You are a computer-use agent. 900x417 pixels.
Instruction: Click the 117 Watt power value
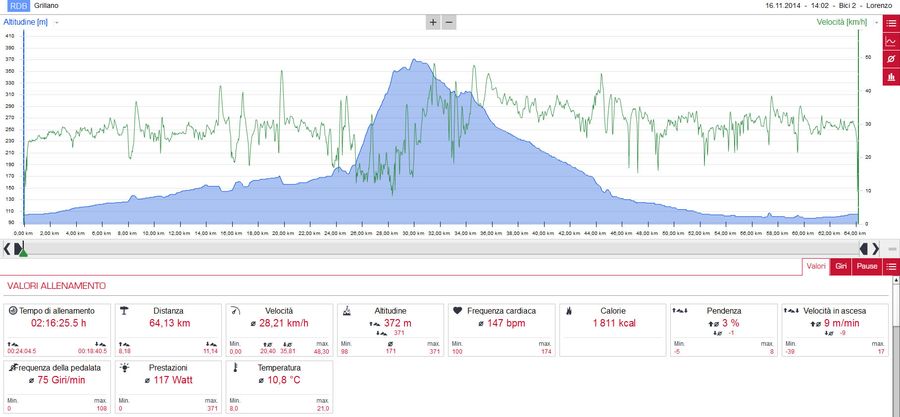coord(173,380)
